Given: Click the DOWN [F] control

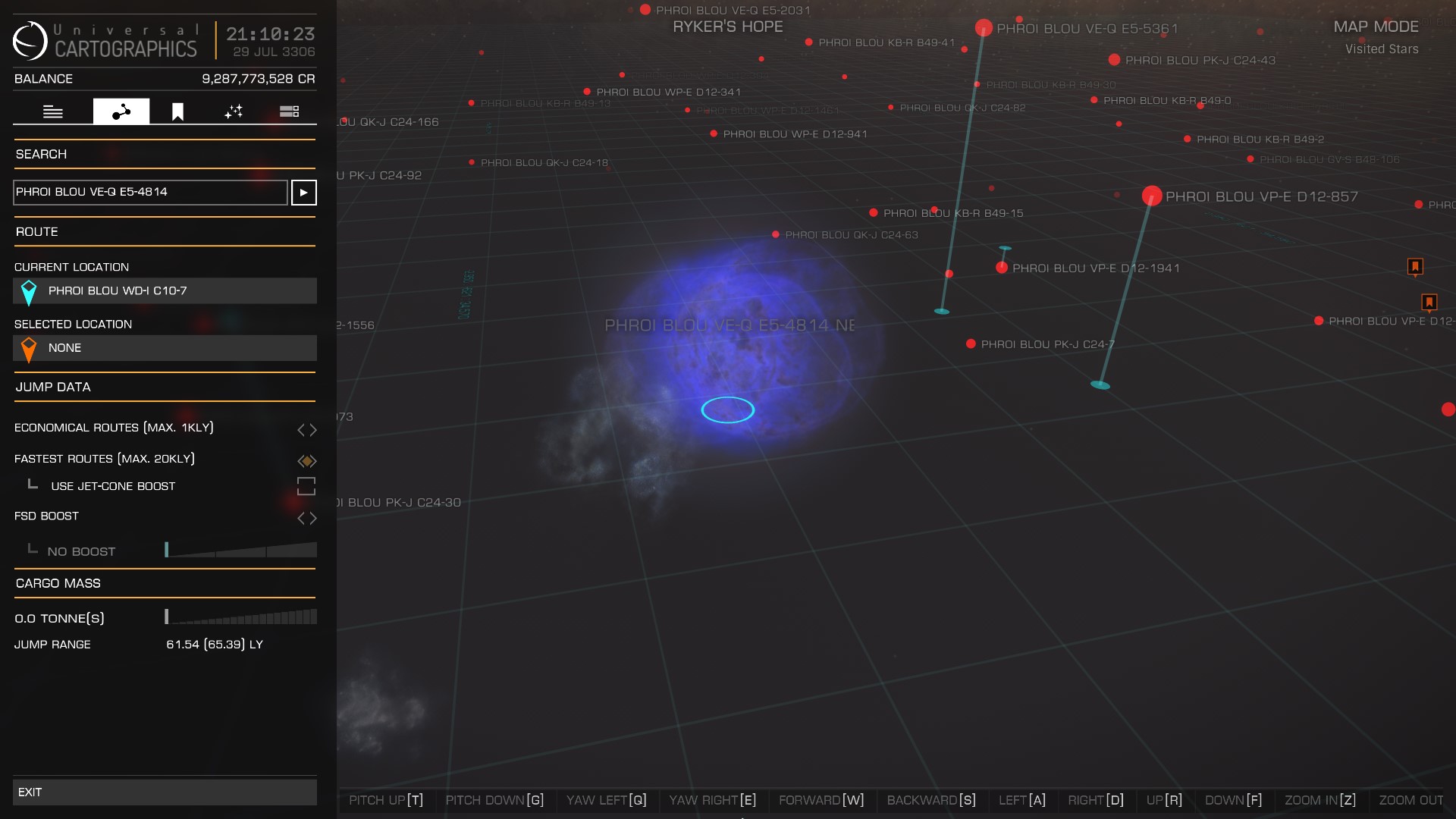Looking at the screenshot, I should tap(1234, 800).
